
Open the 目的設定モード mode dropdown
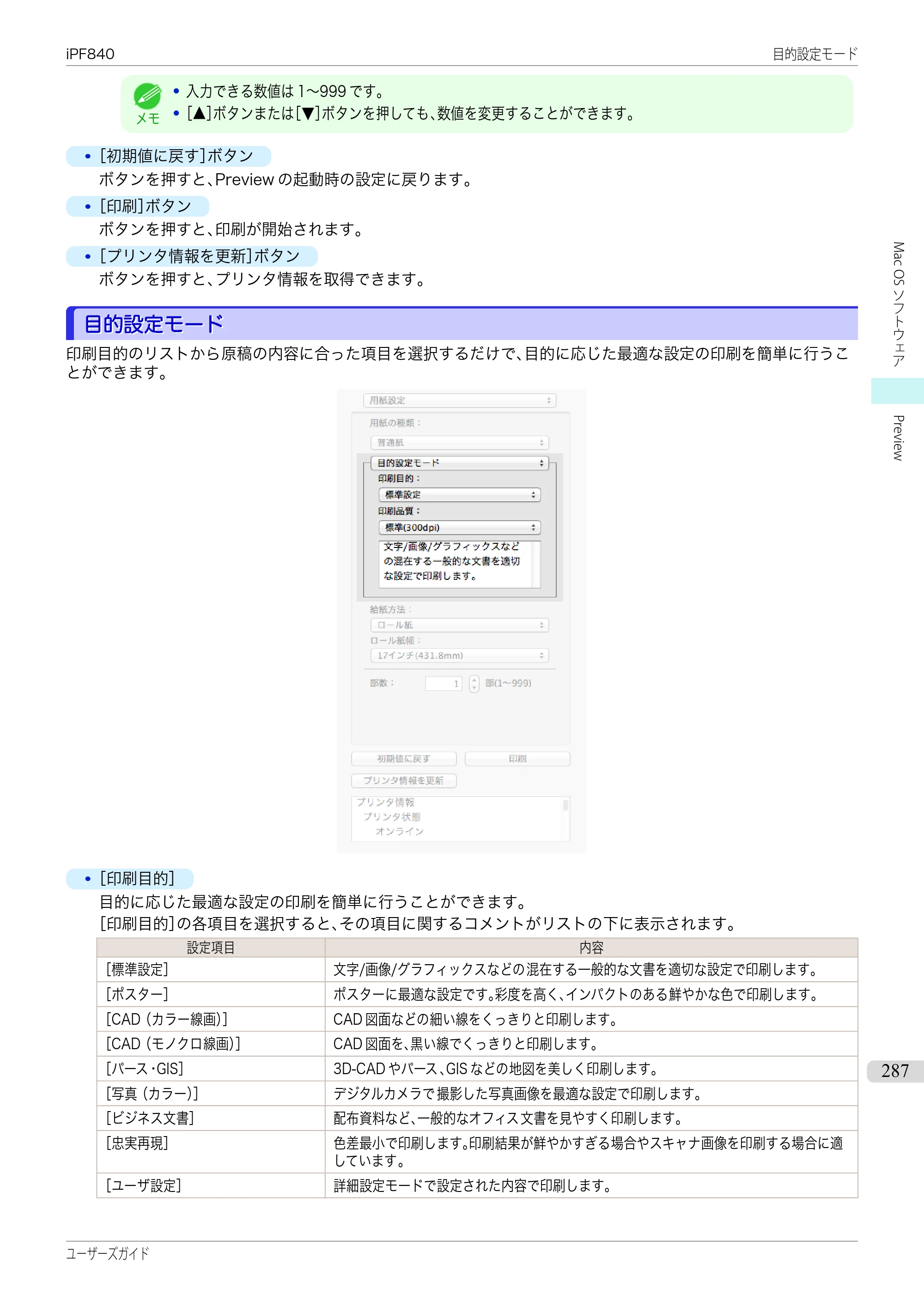459,463
